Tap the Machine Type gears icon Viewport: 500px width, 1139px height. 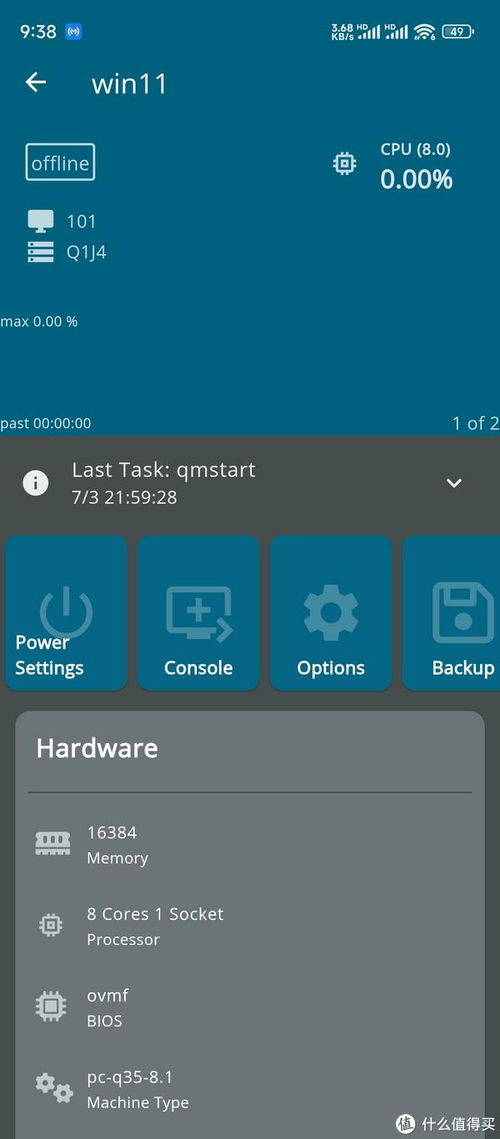(x=54, y=1088)
